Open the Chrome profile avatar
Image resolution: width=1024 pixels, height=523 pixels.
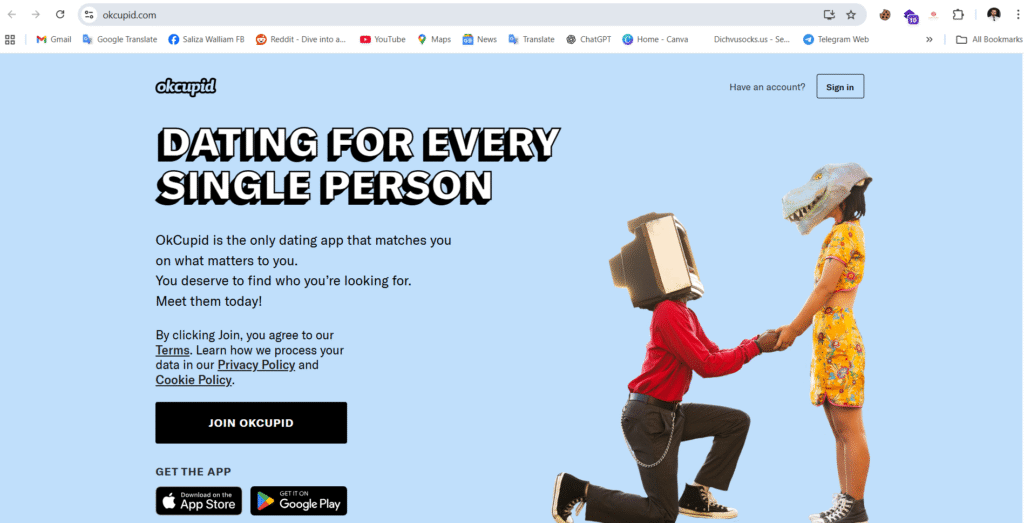click(993, 14)
